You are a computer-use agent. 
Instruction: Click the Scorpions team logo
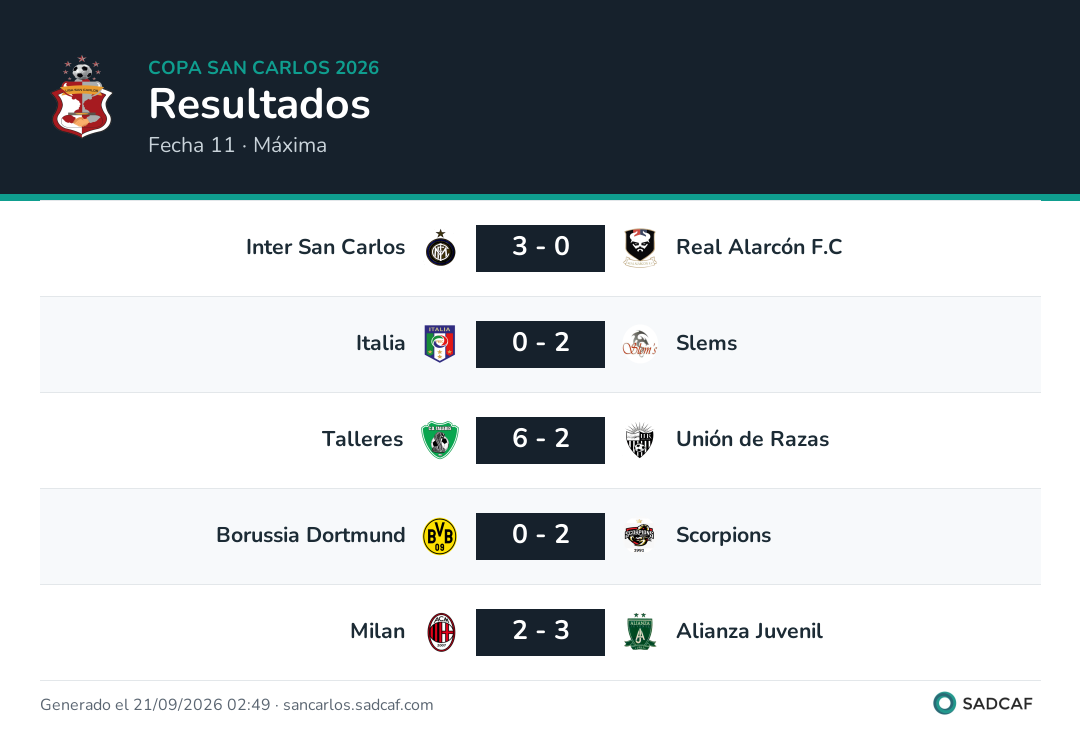[x=640, y=536]
